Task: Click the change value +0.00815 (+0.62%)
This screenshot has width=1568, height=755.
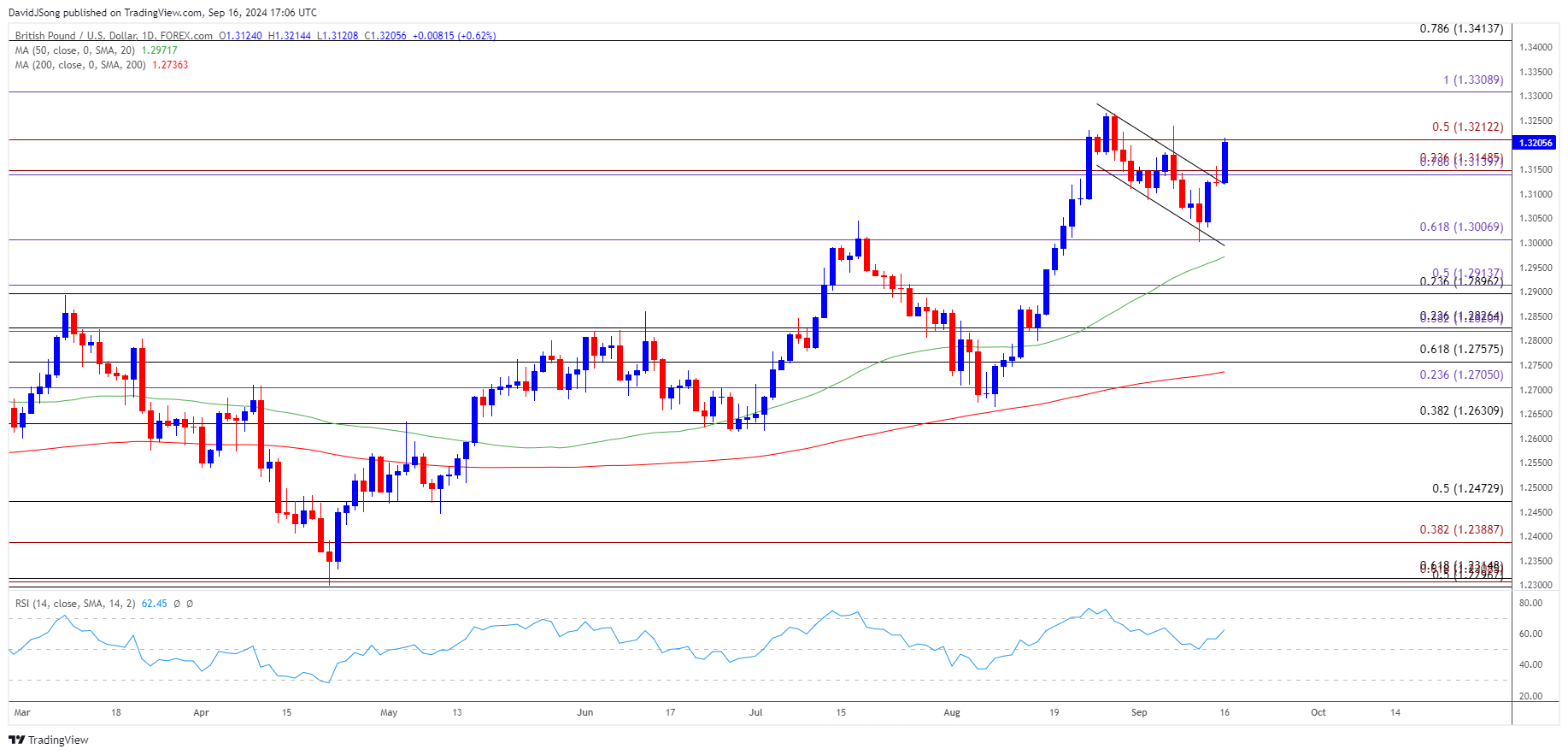Action: tap(454, 36)
